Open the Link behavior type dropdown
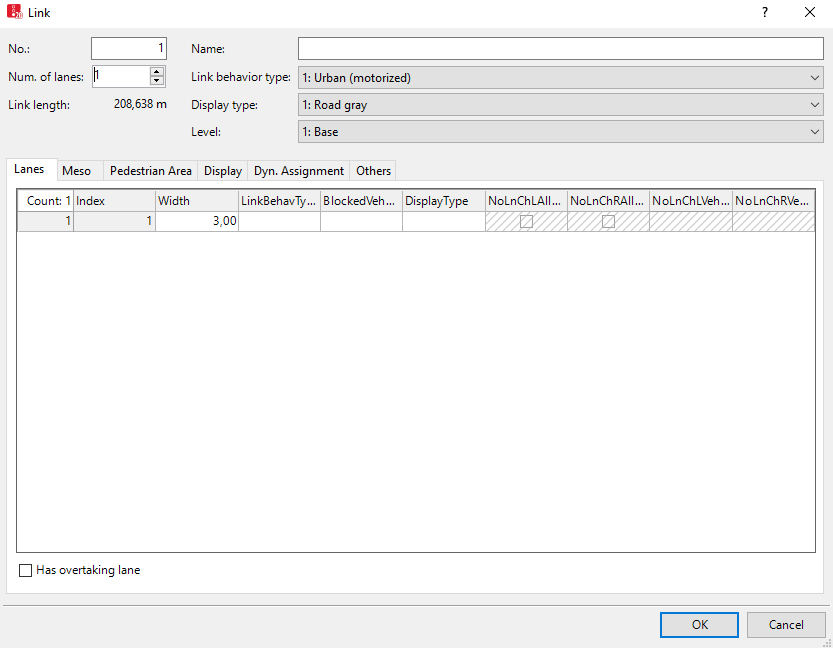The height and width of the screenshot is (648, 833). click(560, 78)
